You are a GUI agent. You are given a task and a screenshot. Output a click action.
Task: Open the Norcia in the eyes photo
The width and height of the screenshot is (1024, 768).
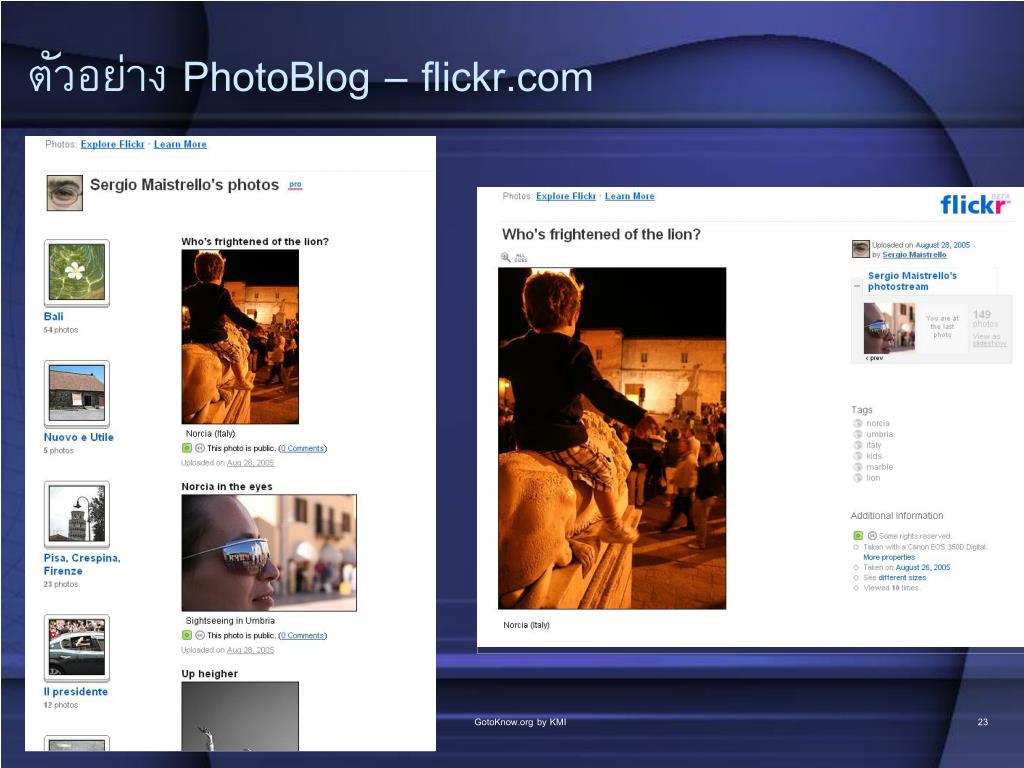point(269,552)
